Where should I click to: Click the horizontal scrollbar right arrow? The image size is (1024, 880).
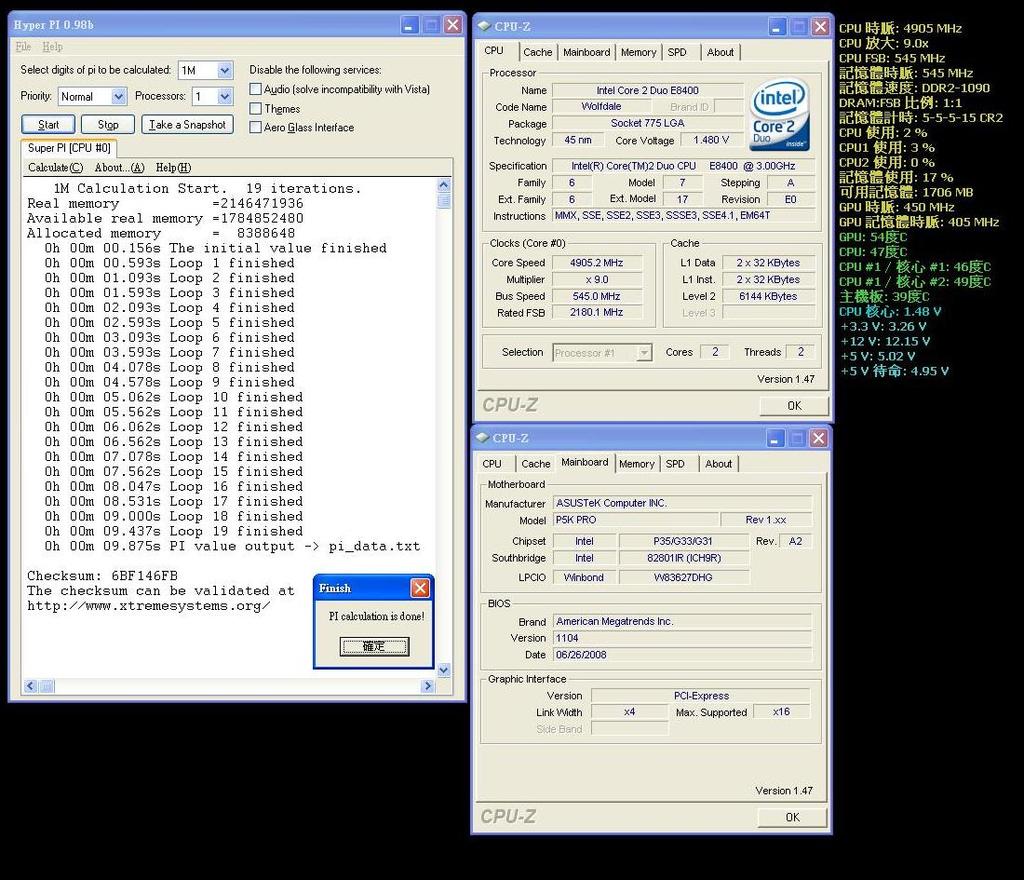tap(428, 685)
